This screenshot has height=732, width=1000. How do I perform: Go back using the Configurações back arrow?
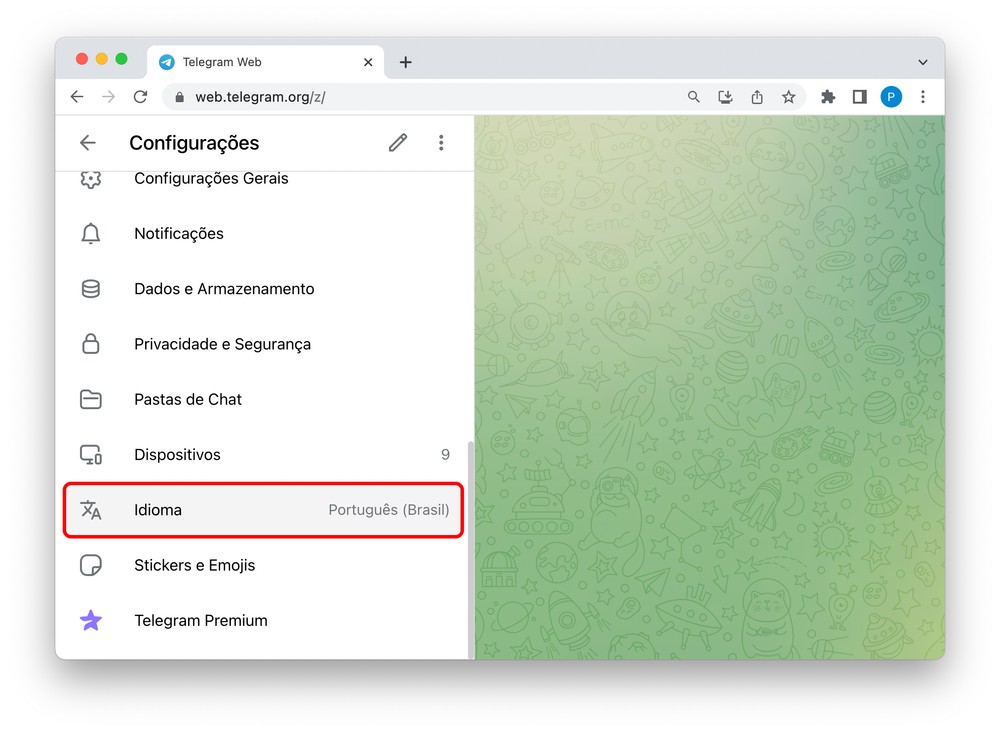pos(88,143)
